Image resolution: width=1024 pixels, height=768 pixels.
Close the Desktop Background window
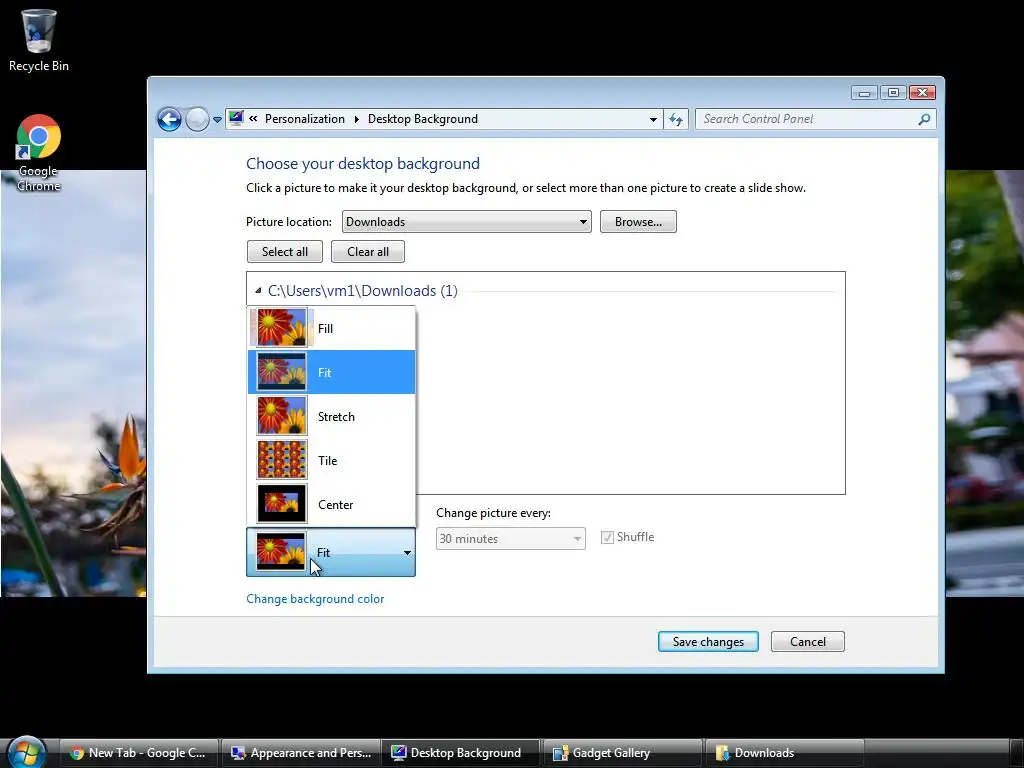[x=922, y=93]
